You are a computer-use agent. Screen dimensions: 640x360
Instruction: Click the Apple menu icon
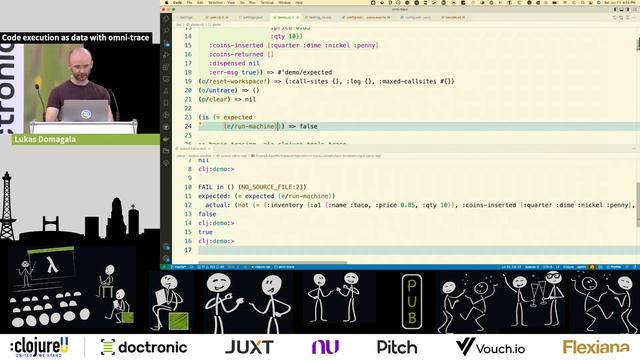point(167,2)
